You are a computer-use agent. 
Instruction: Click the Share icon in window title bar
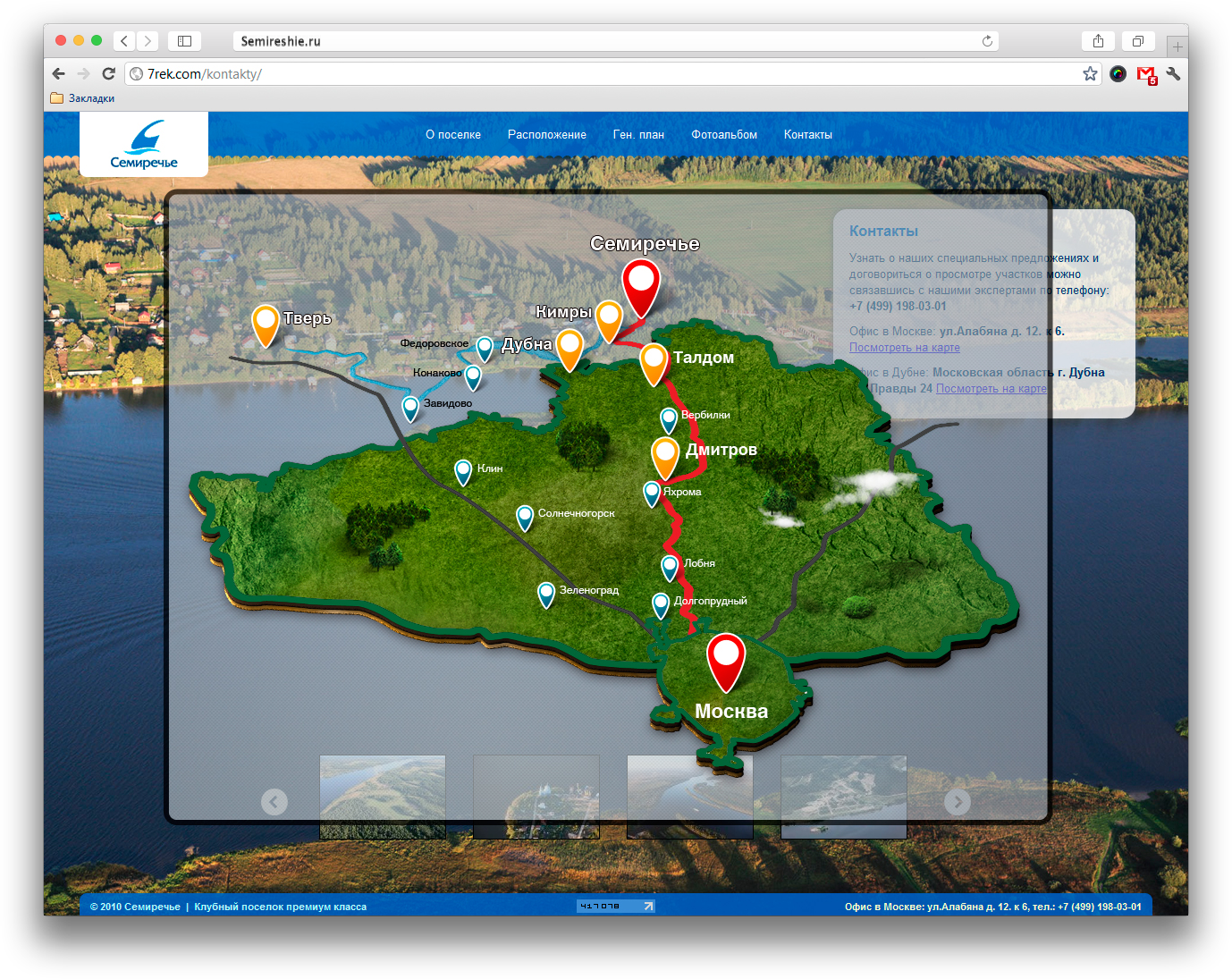click(x=1098, y=41)
